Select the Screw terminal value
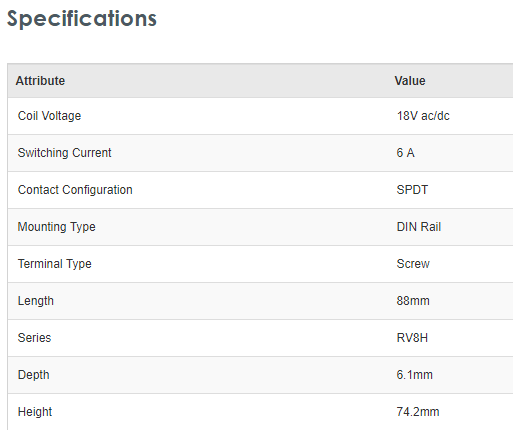The width and height of the screenshot is (513, 430). coord(413,264)
